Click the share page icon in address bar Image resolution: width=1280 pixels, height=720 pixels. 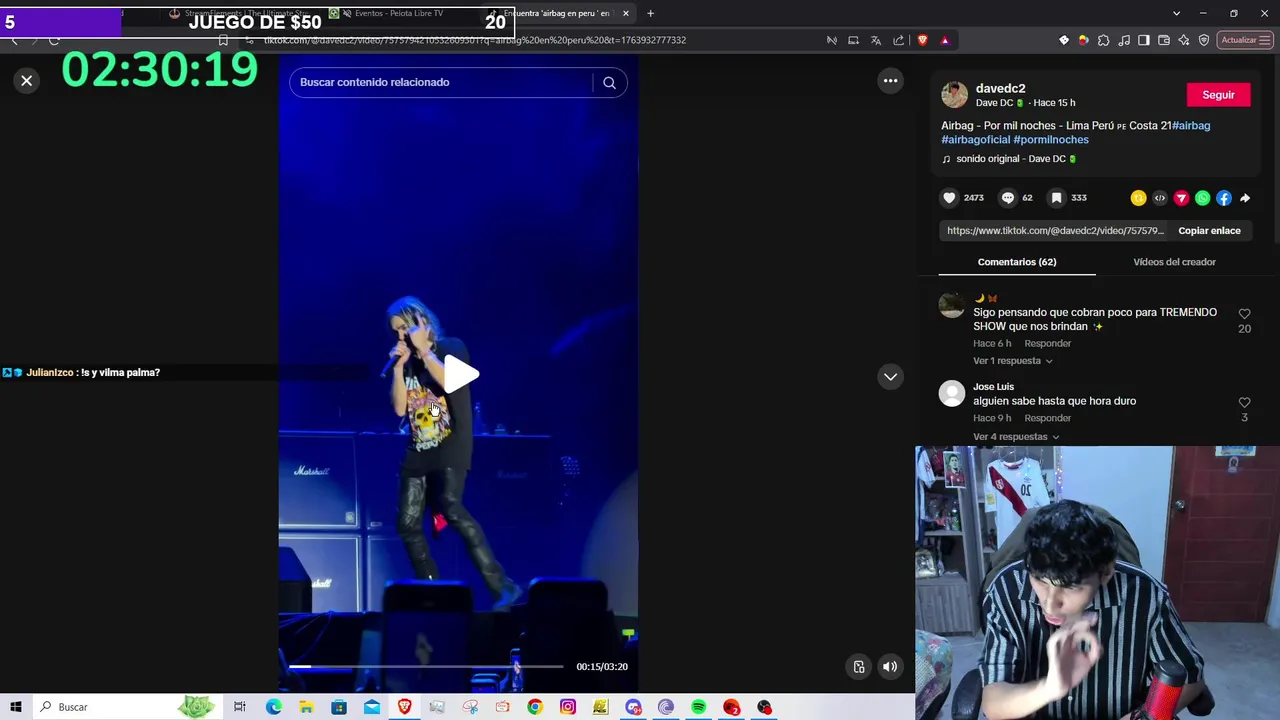(898, 40)
